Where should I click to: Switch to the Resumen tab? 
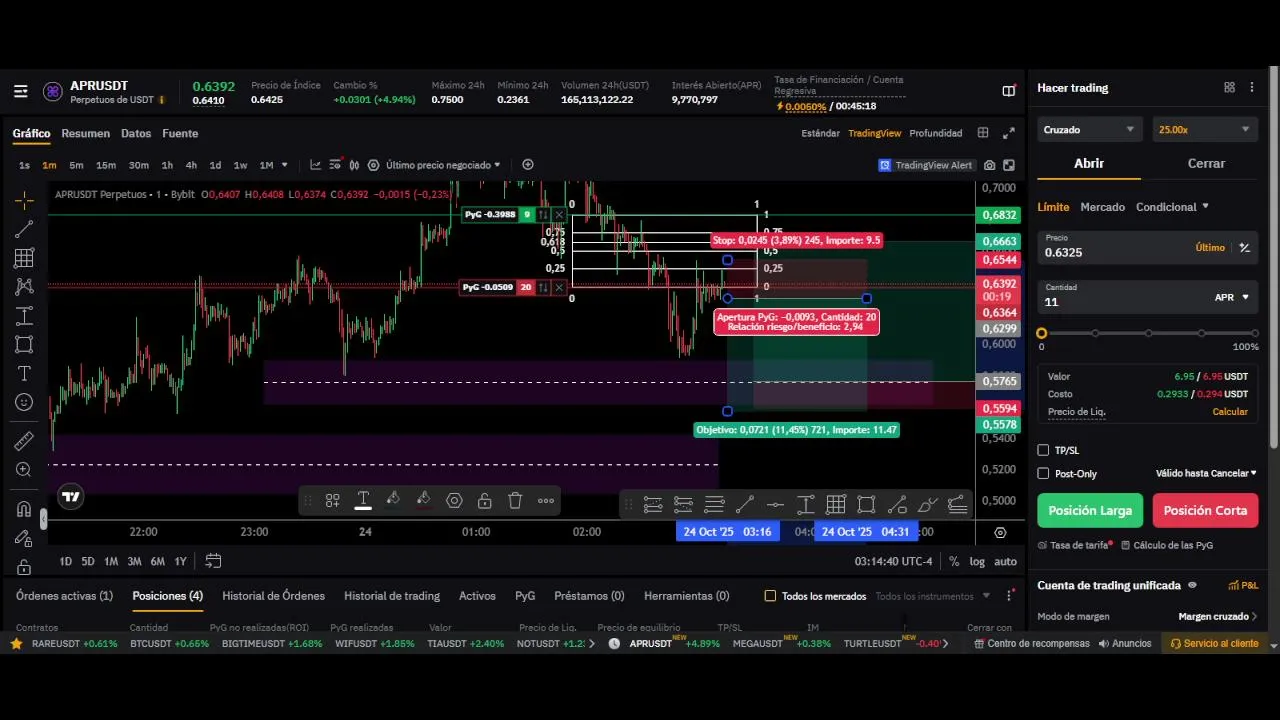86,134
